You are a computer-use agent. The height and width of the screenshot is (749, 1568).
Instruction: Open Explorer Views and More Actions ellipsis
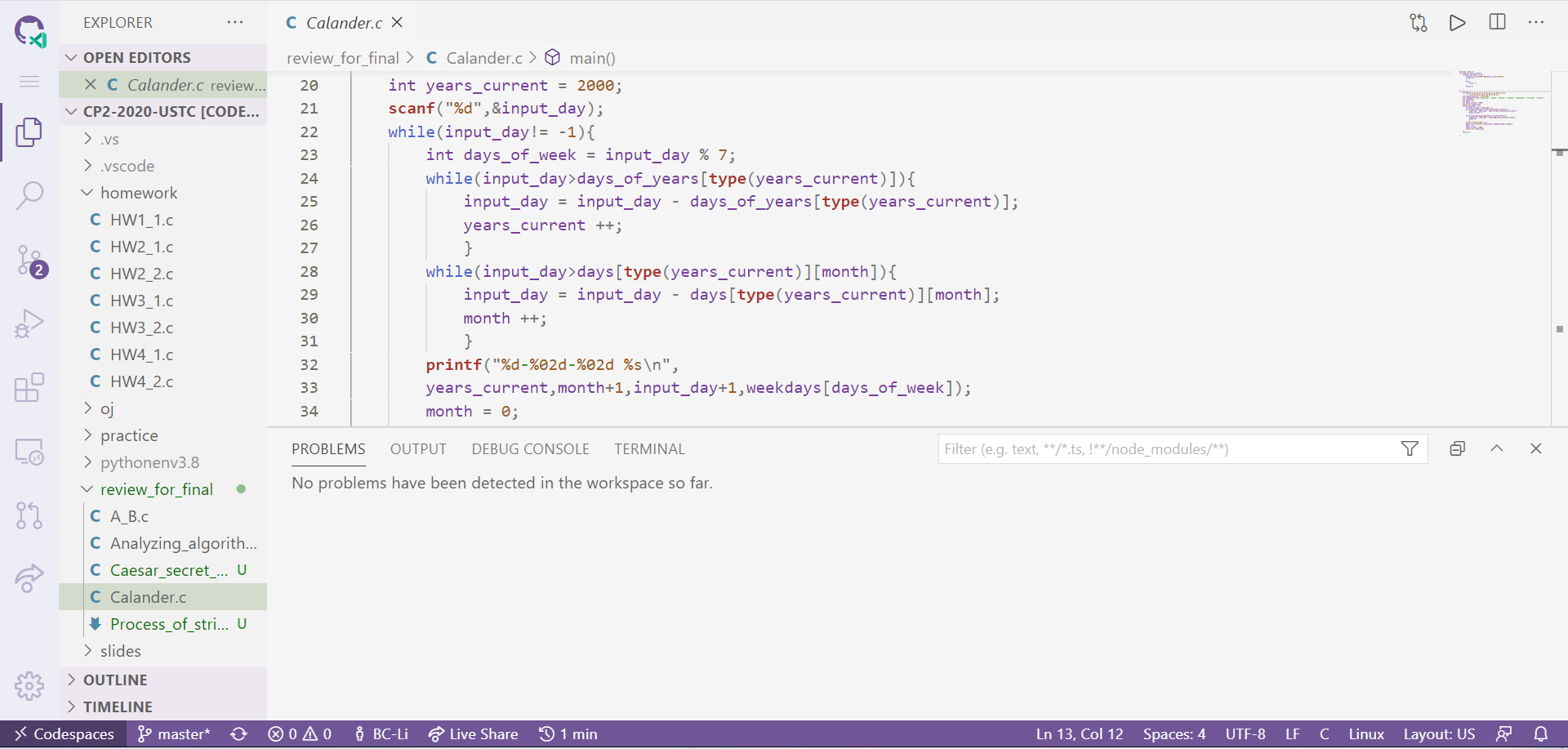pos(235,22)
